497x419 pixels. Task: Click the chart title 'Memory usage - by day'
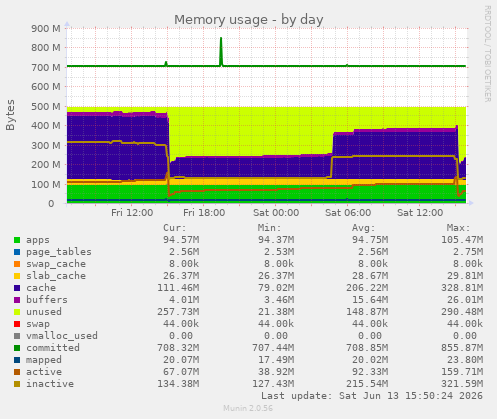[x=249, y=20]
